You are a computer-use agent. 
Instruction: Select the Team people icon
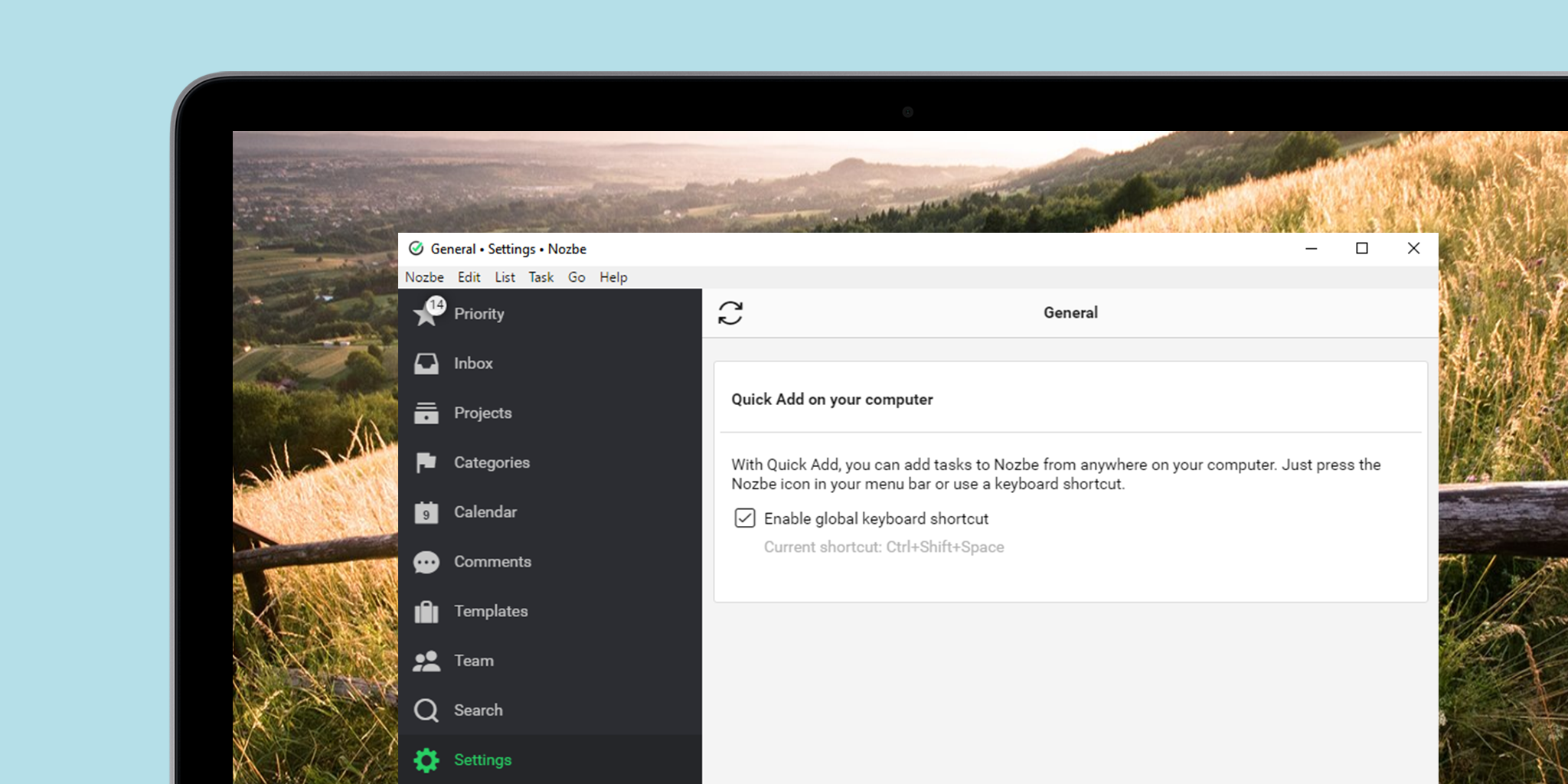click(x=426, y=661)
